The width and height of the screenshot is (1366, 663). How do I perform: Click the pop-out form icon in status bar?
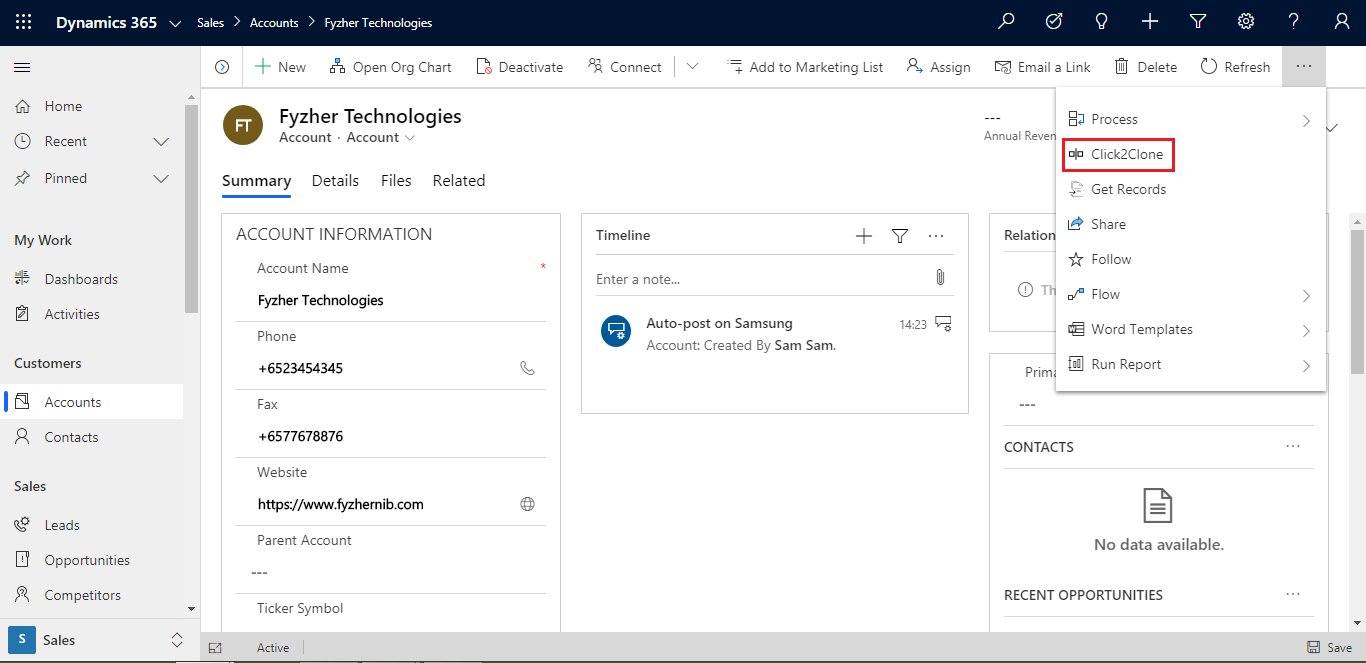(x=215, y=648)
